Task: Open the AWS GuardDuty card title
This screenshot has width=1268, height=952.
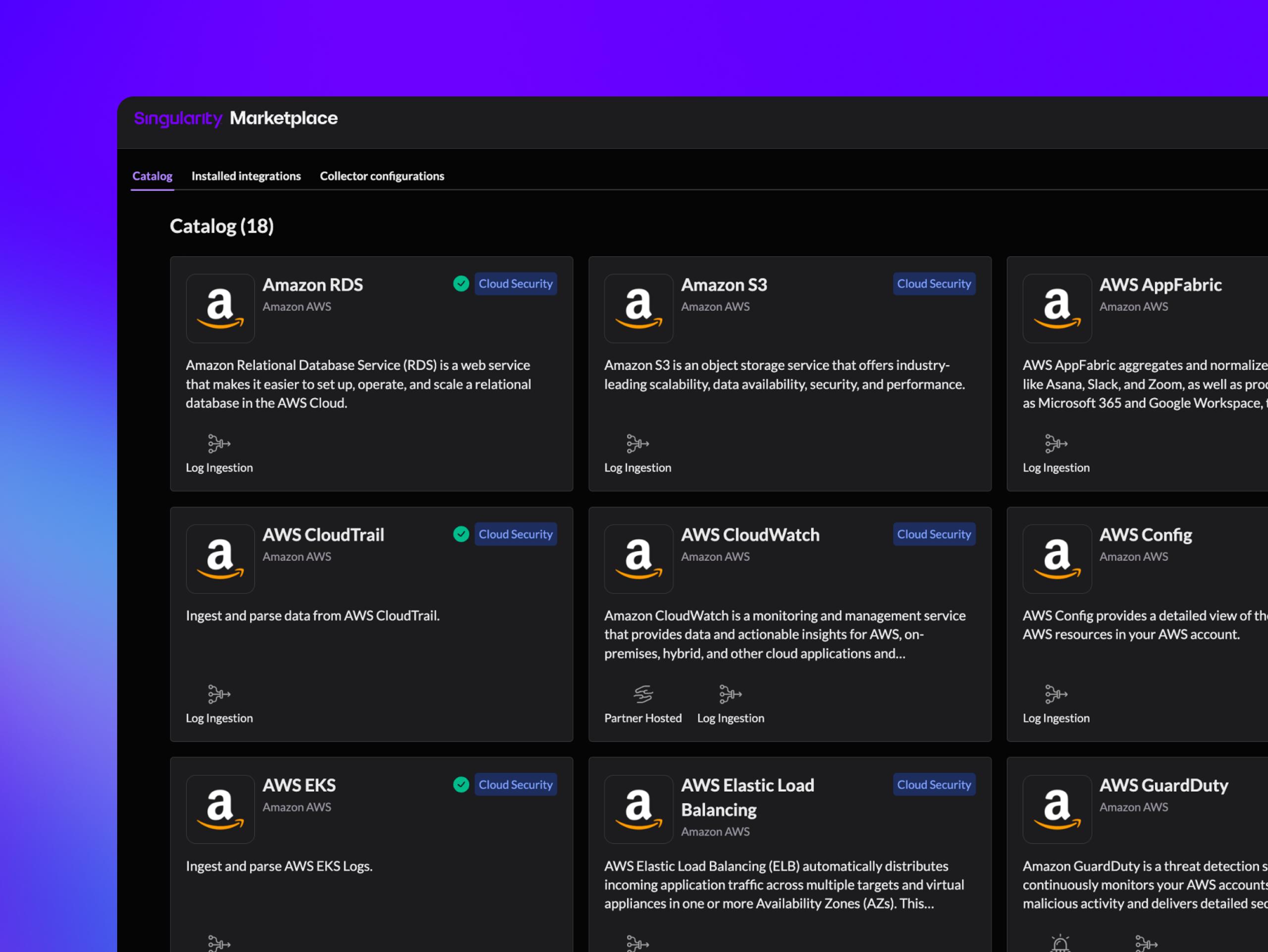Action: [1163, 786]
